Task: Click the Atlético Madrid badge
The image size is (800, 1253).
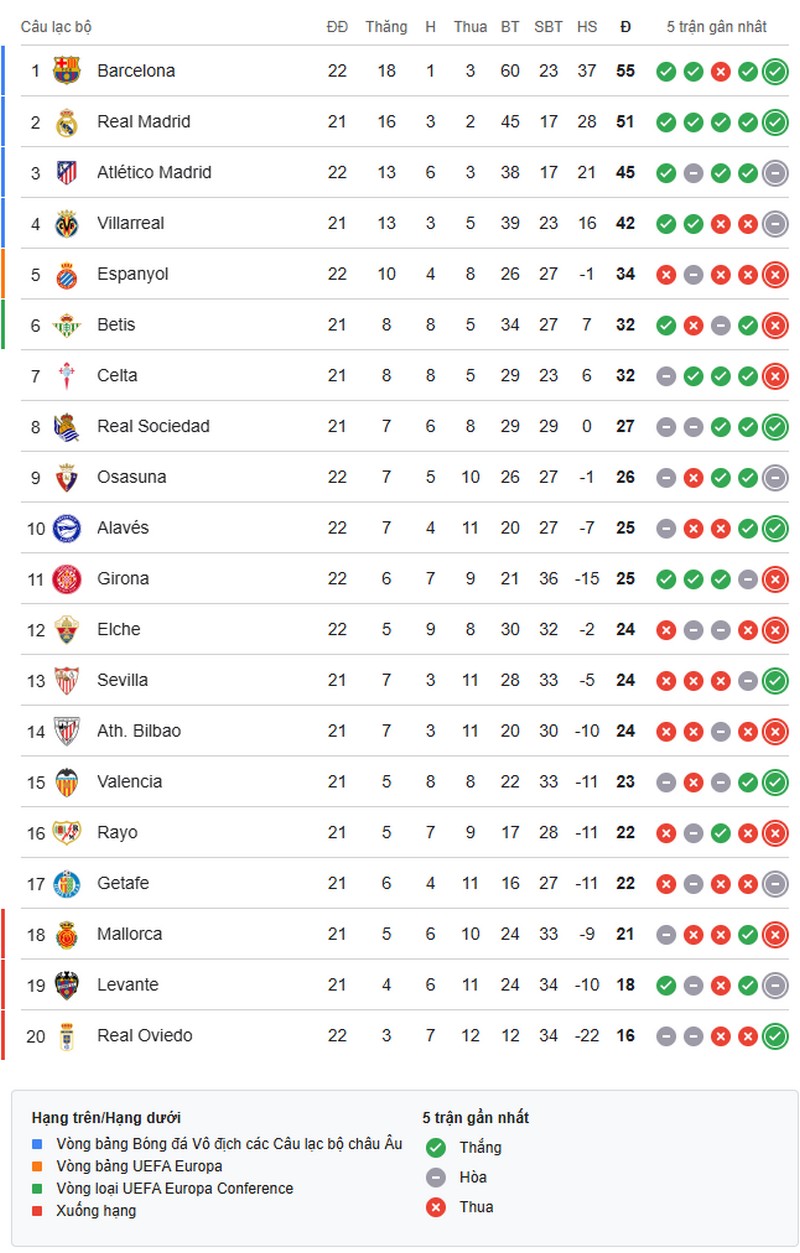Action: pyautogui.click(x=66, y=172)
